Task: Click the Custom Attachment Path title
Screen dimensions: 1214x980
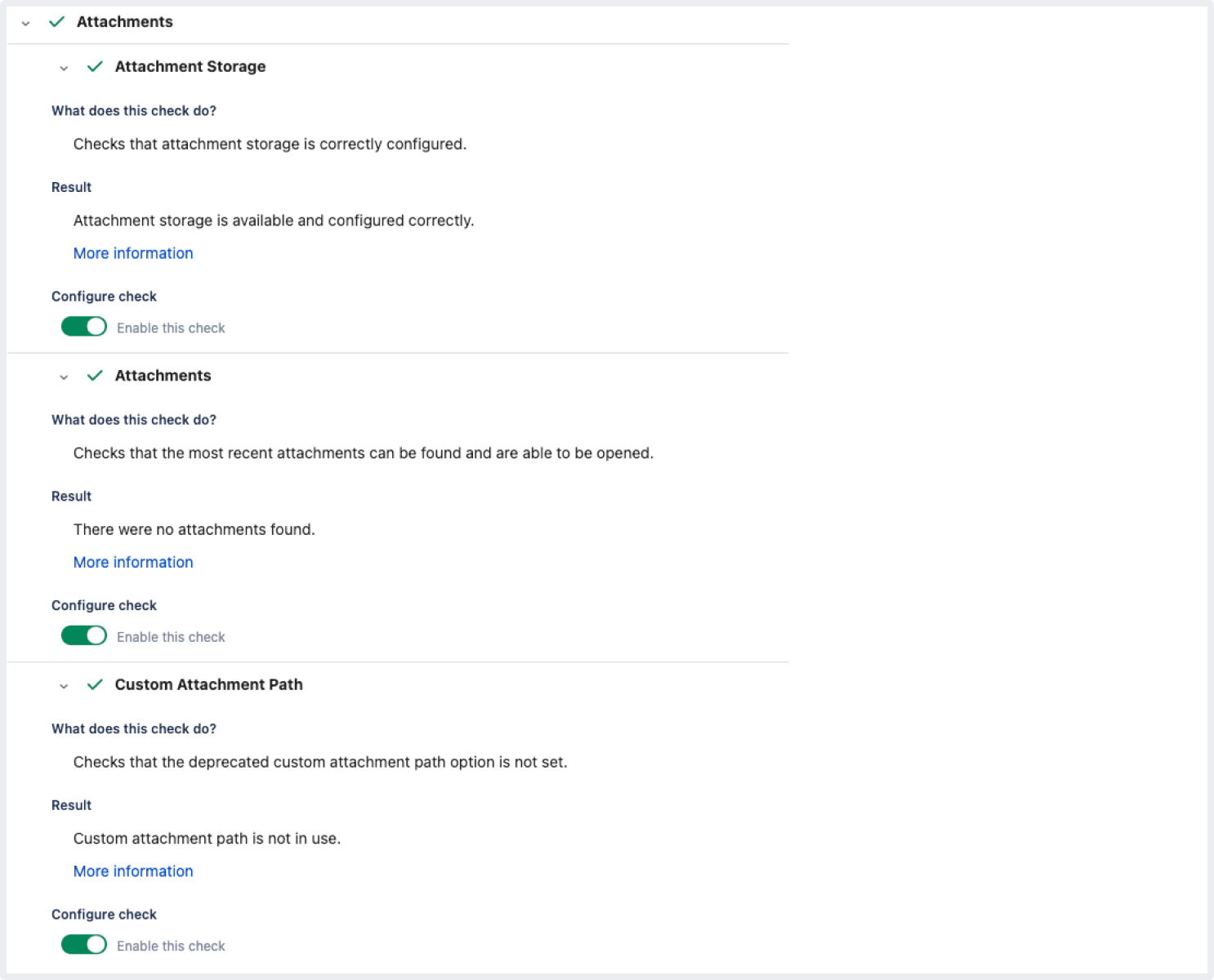Action: pos(208,684)
